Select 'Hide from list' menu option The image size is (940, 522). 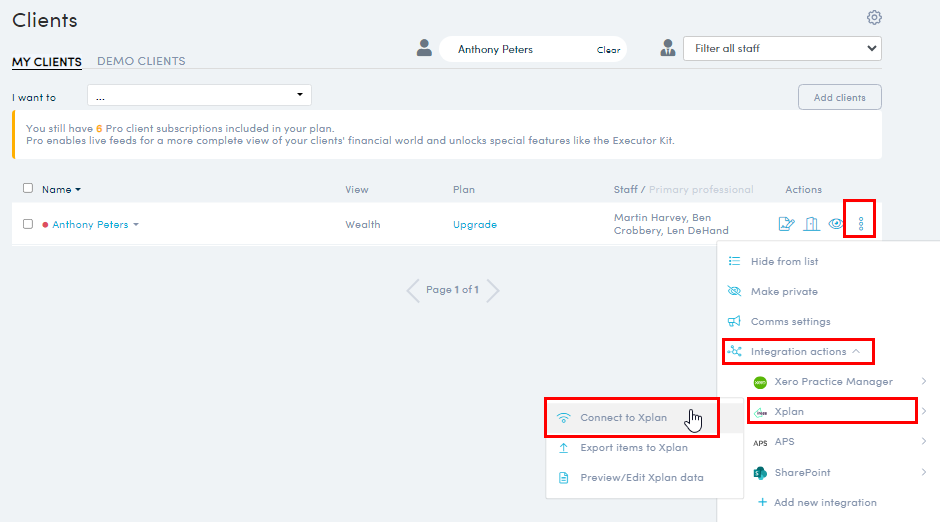point(784,261)
